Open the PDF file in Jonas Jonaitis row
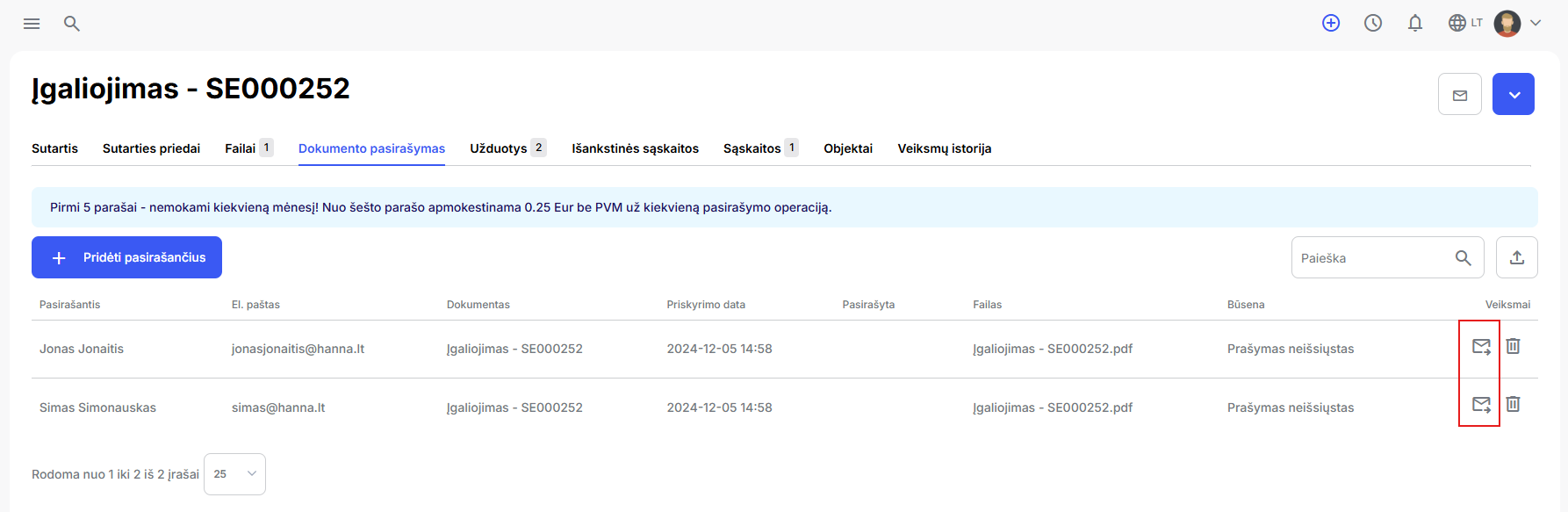 click(1053, 349)
